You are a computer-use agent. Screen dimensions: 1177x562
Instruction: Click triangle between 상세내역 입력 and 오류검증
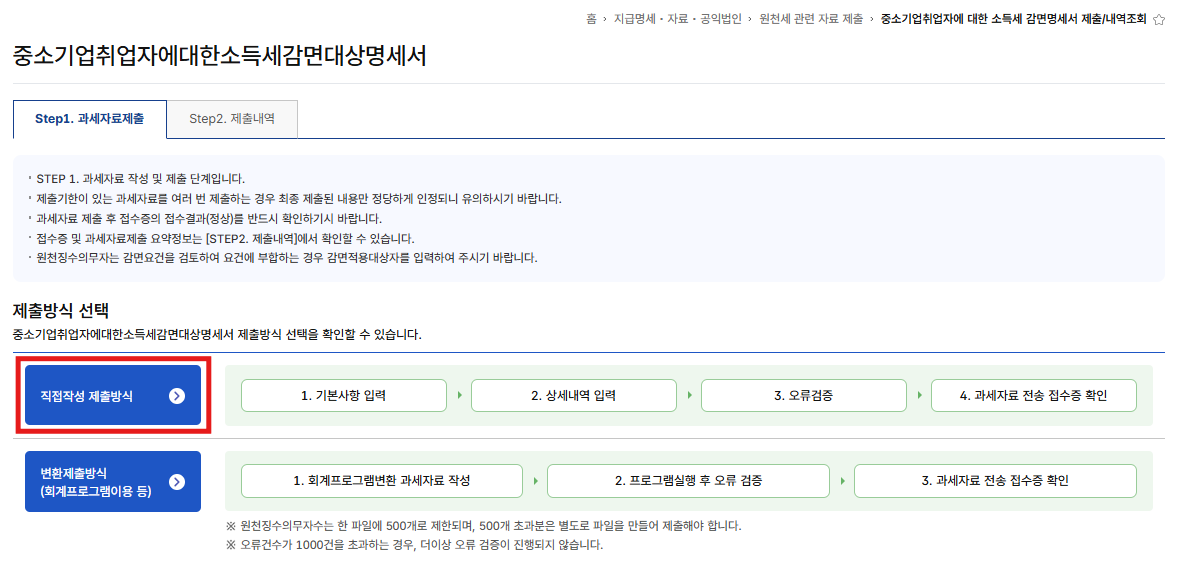(x=689, y=396)
